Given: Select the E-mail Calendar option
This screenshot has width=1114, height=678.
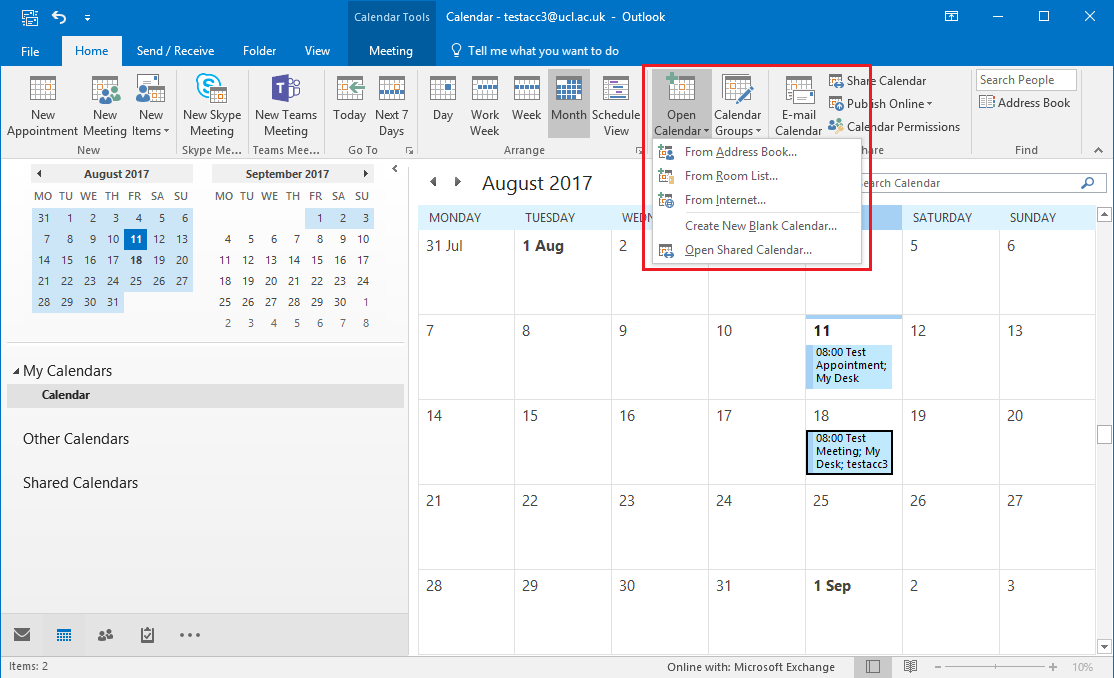Looking at the screenshot, I should click(798, 104).
